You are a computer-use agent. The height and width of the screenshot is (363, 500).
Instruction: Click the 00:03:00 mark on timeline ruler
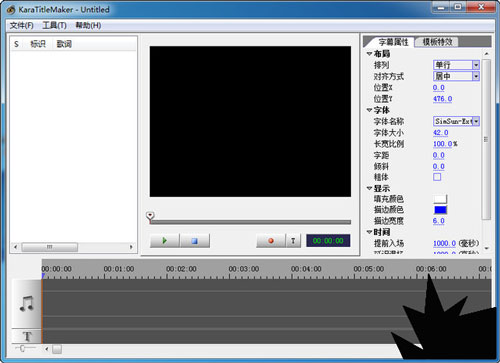(x=244, y=269)
